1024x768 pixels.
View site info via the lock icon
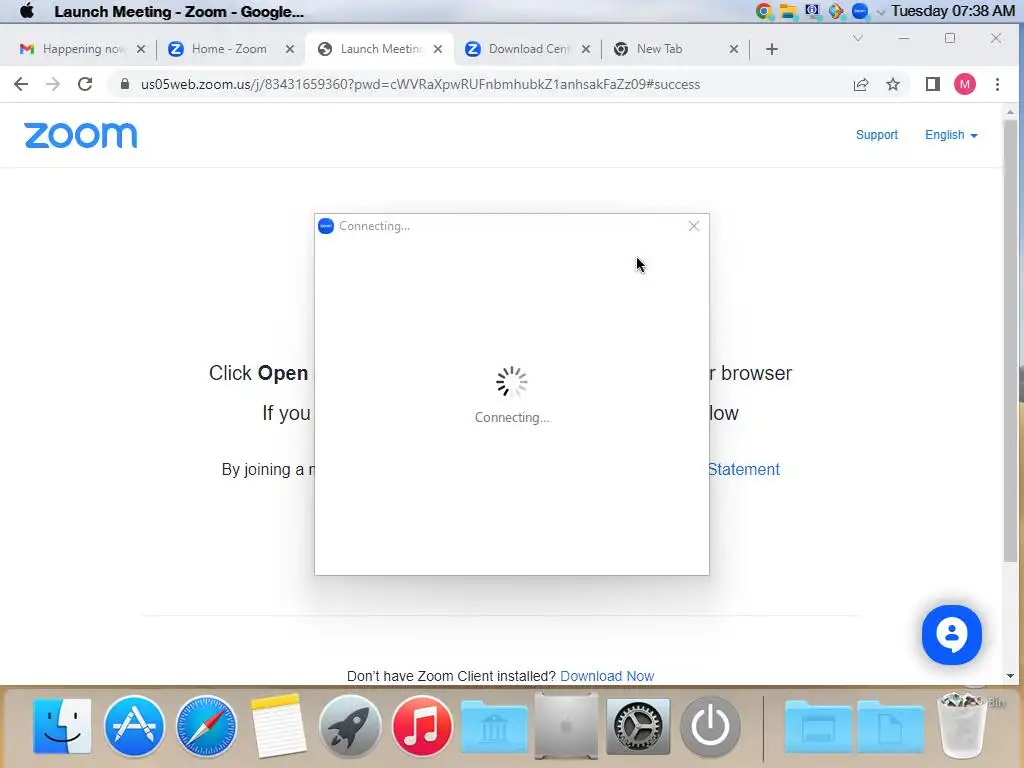tap(125, 84)
